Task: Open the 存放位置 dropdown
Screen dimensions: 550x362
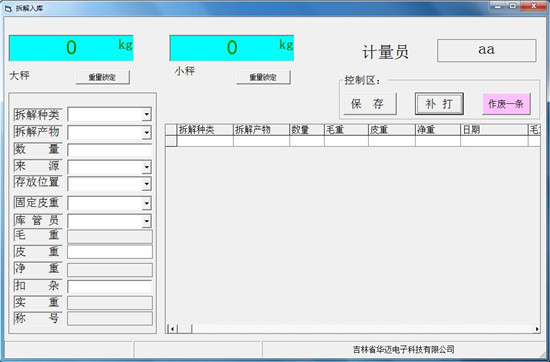Action: pos(147,184)
